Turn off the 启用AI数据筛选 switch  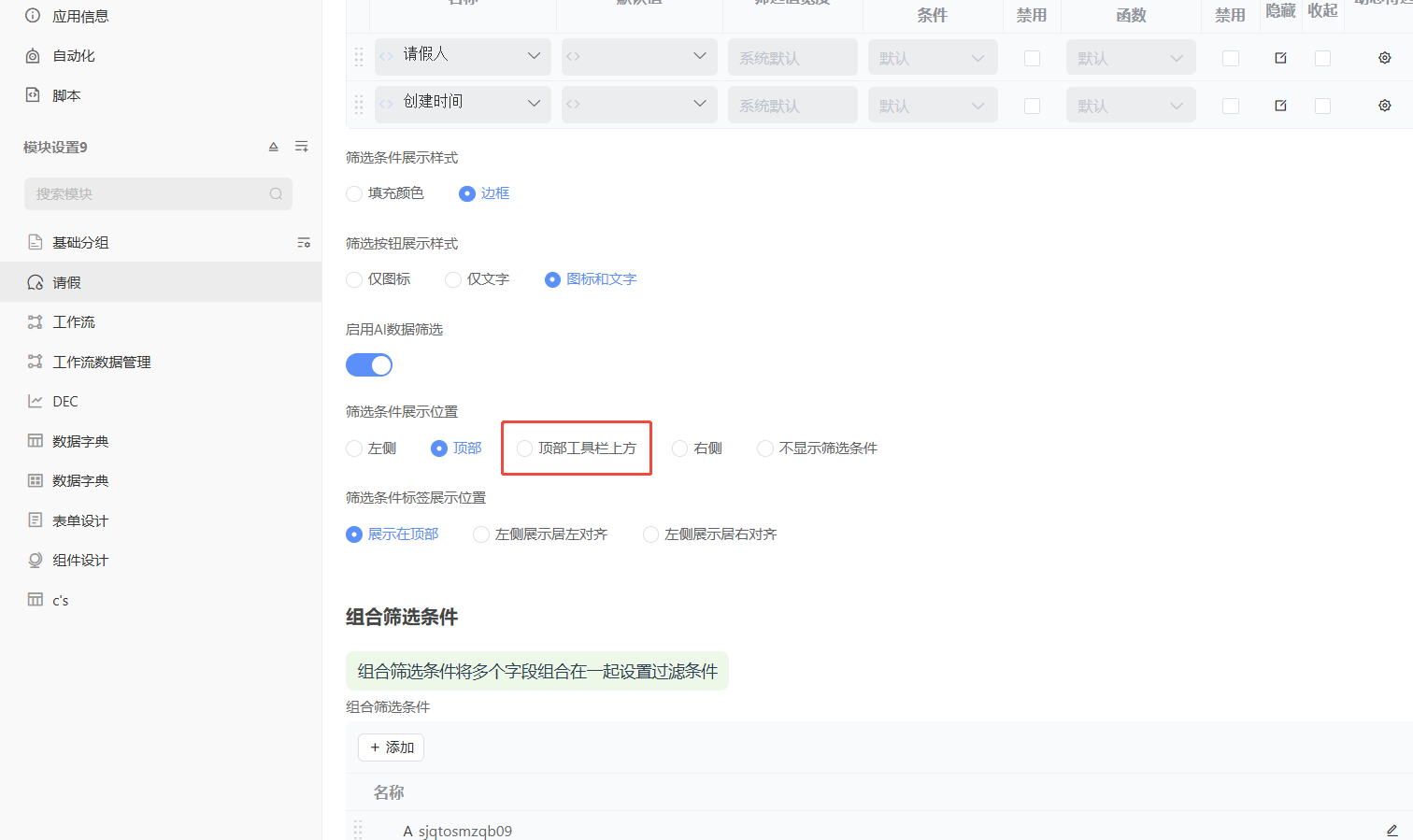(369, 365)
